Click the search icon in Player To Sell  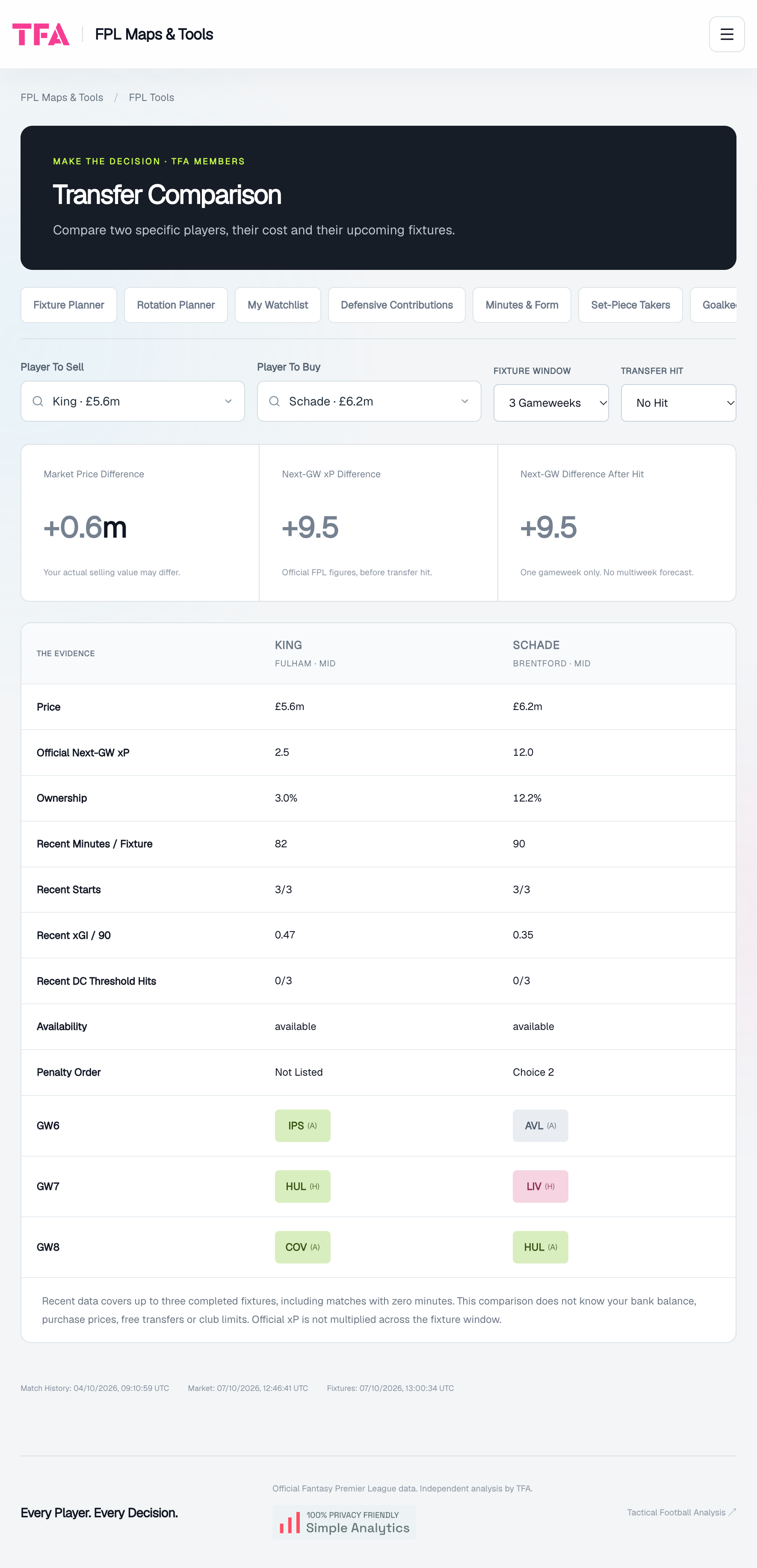tap(38, 401)
